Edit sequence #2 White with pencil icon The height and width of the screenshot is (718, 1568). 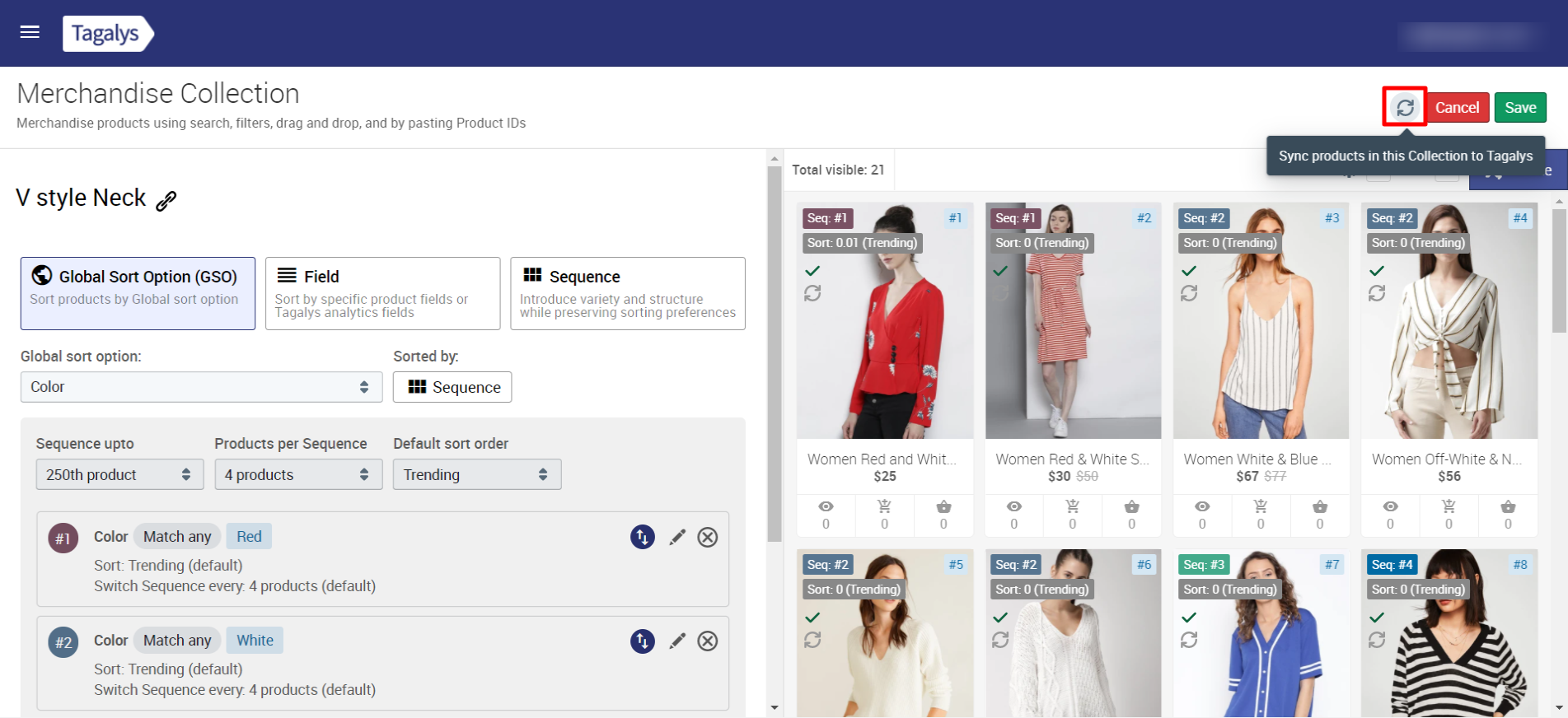point(677,641)
